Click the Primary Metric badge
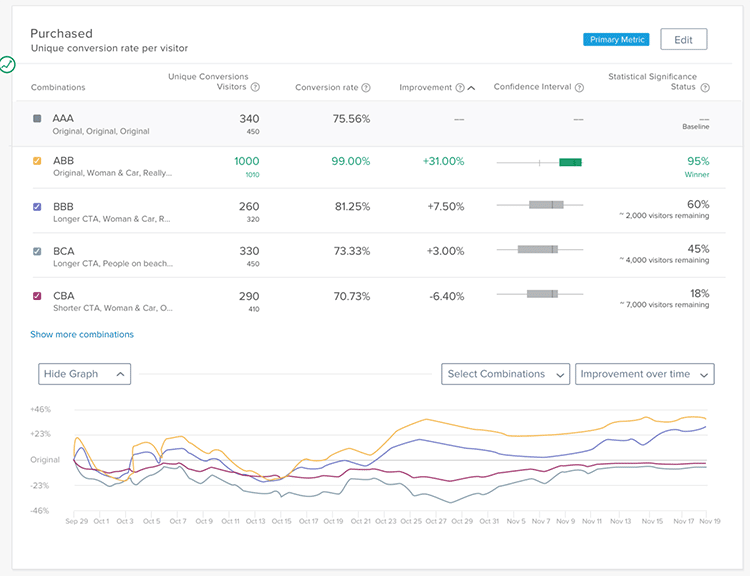Viewport: 750px width, 576px height. click(617, 40)
